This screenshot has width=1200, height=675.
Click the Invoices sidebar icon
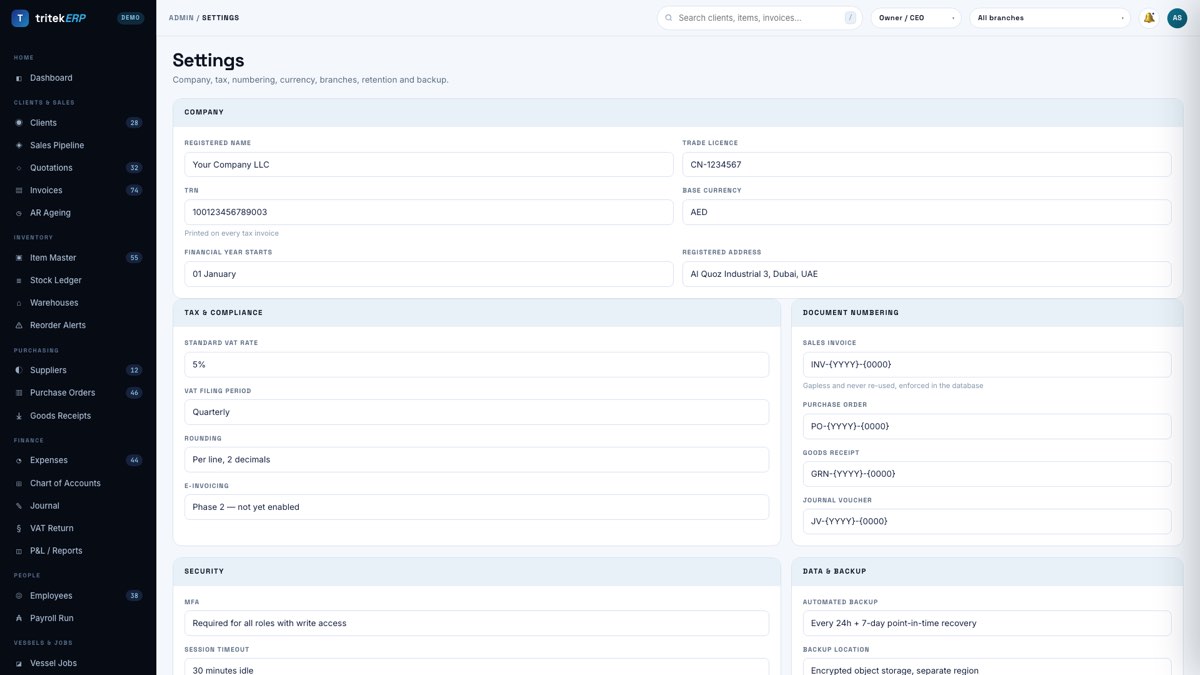tap(19, 190)
